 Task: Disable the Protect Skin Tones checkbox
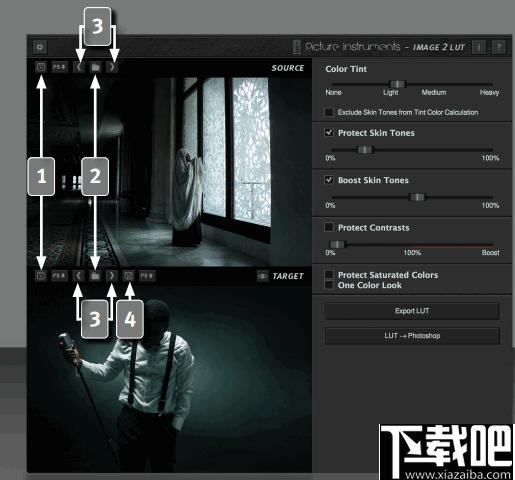[x=329, y=133]
